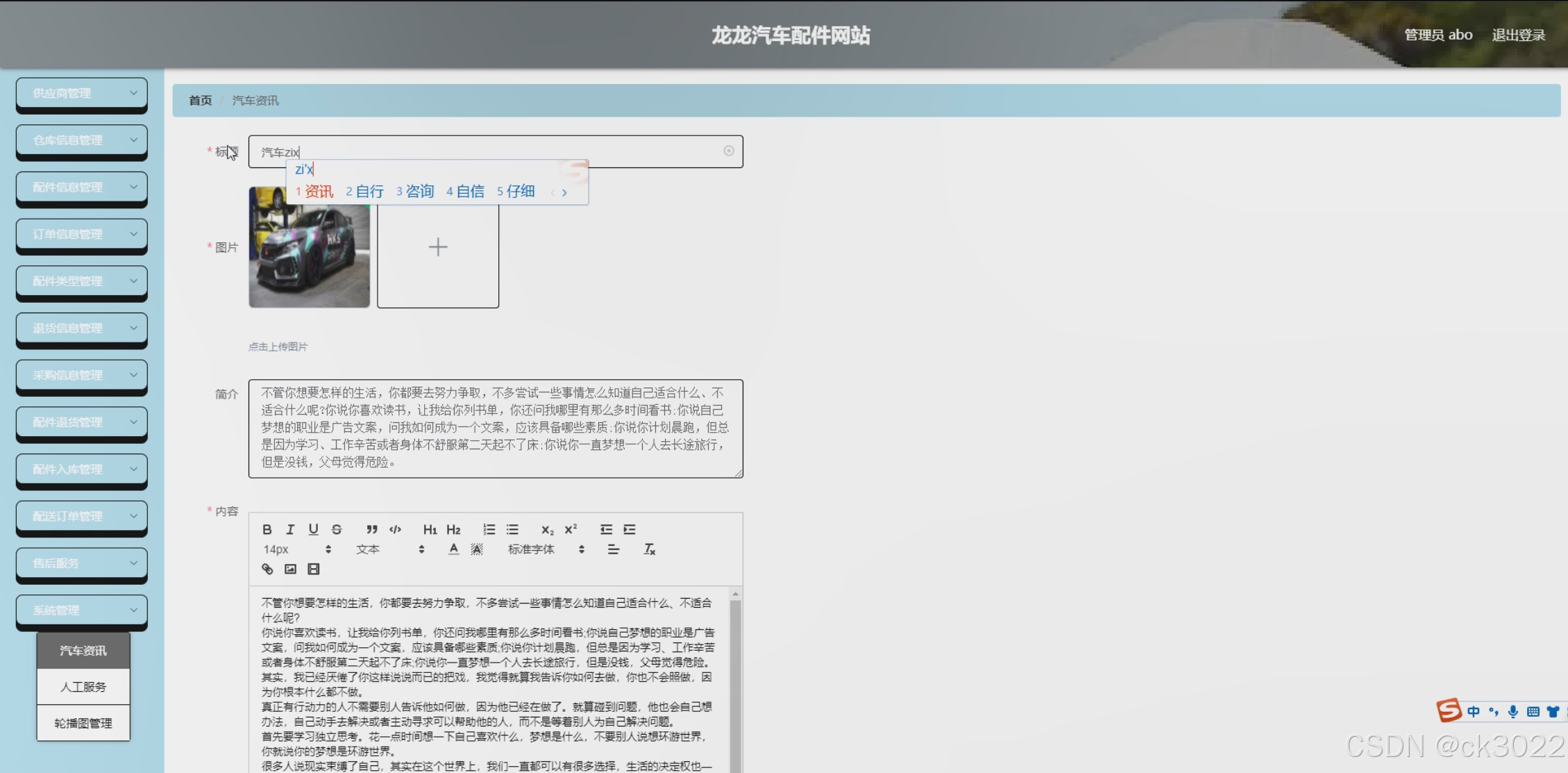Open 人工服务 submenu item
The image size is (1568, 773).
[83, 687]
